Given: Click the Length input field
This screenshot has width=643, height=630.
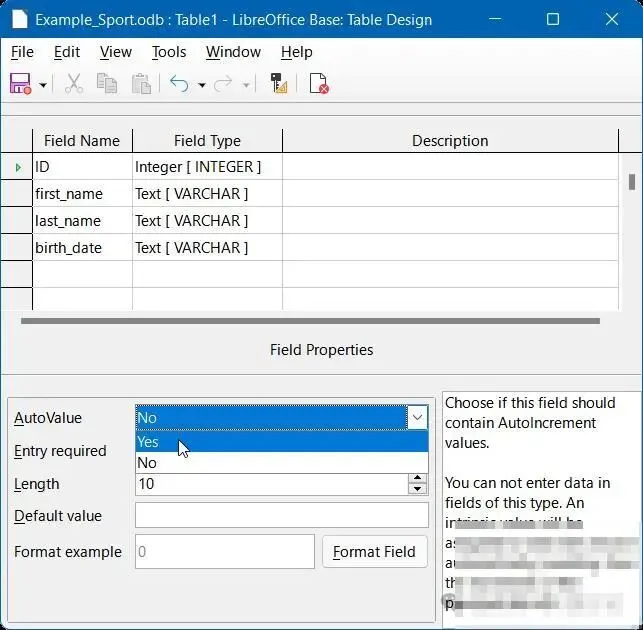Looking at the screenshot, I should 271,484.
